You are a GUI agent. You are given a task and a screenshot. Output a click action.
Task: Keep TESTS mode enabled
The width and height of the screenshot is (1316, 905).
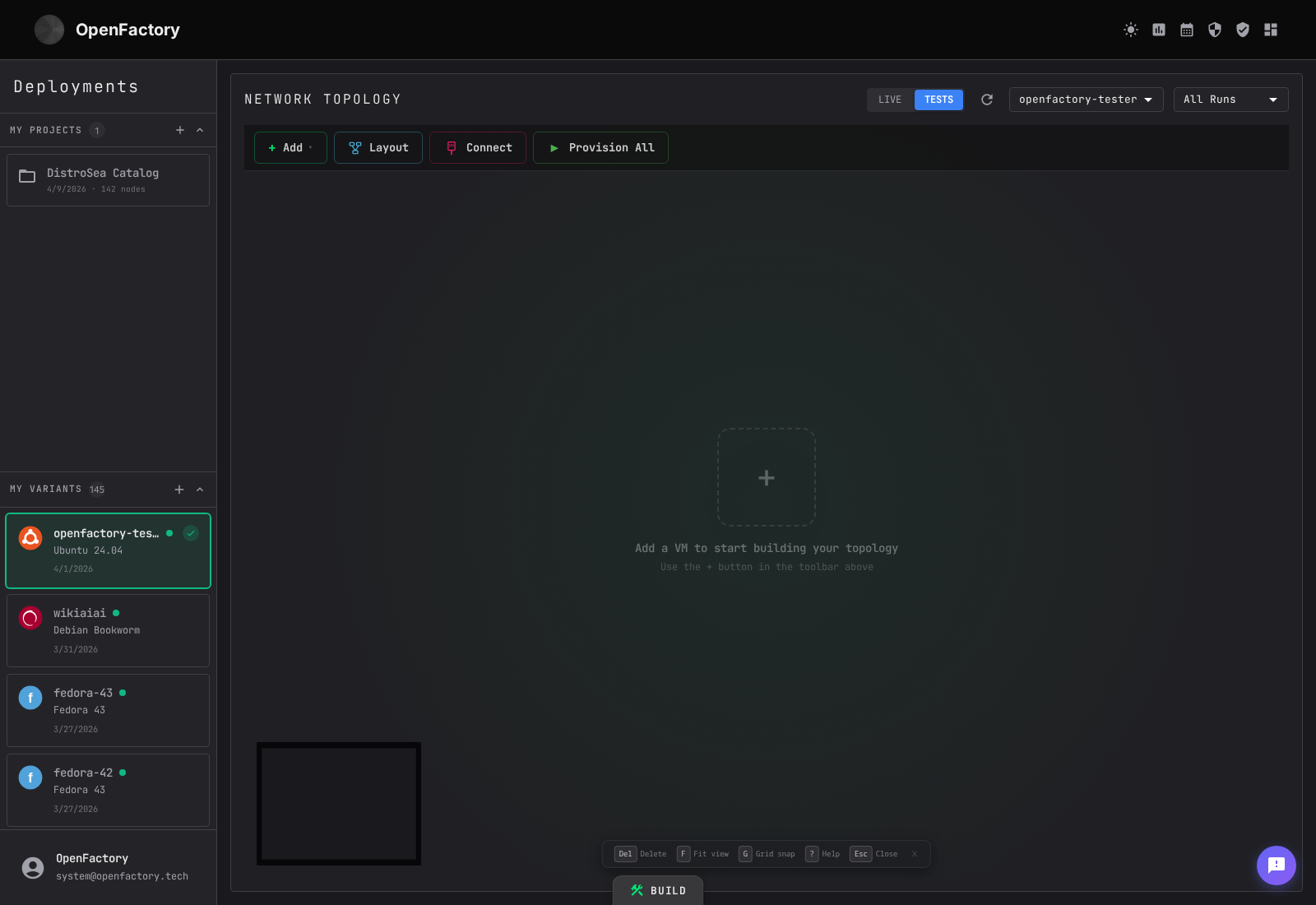coord(938,100)
